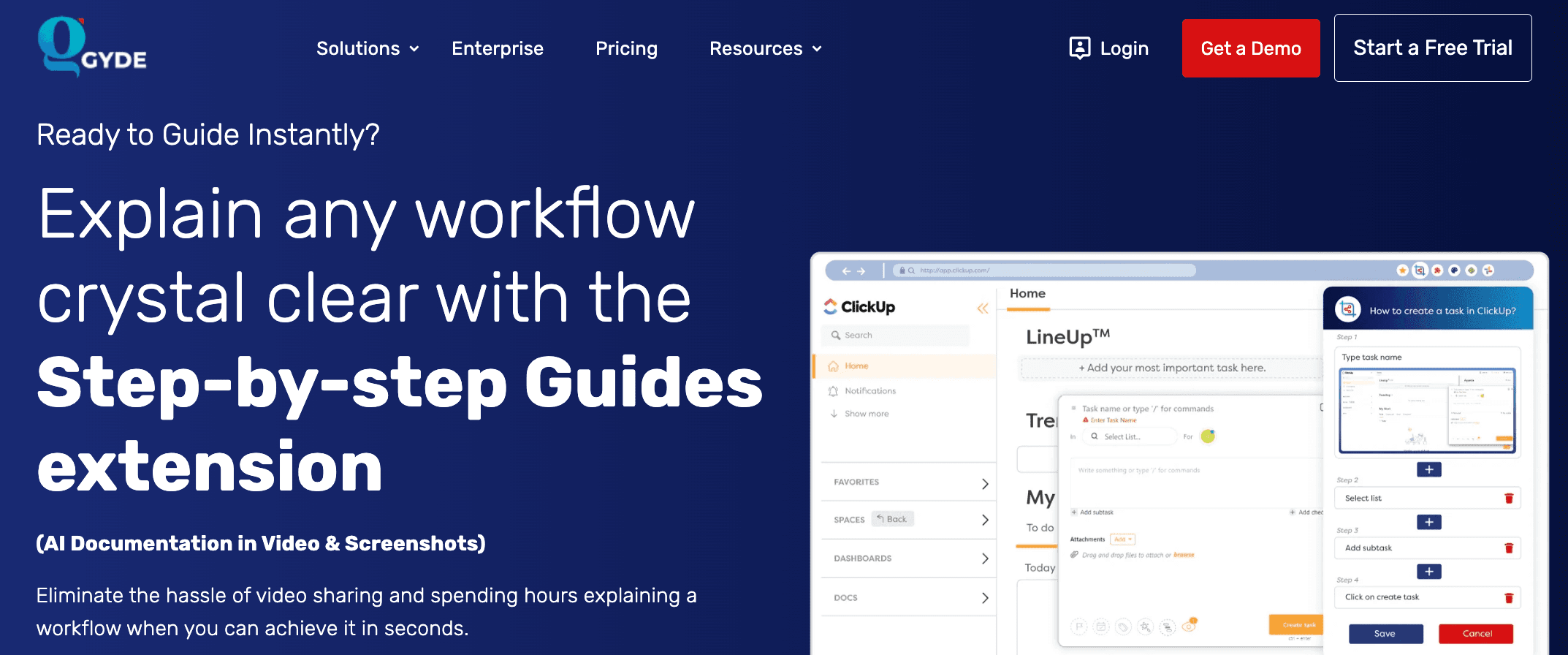The height and width of the screenshot is (655, 1568).
Task: Click the Save button in guide panel
Action: 1385,634
